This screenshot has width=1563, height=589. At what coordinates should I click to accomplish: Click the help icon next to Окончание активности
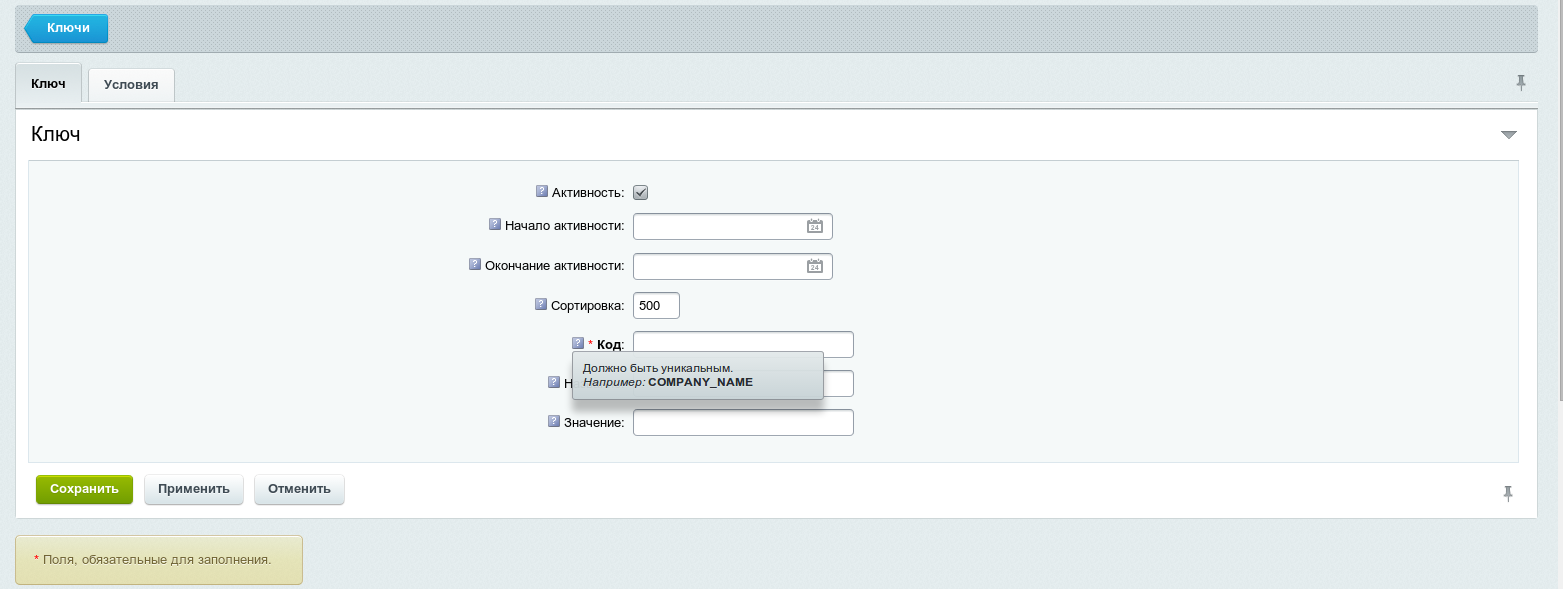[x=473, y=264]
